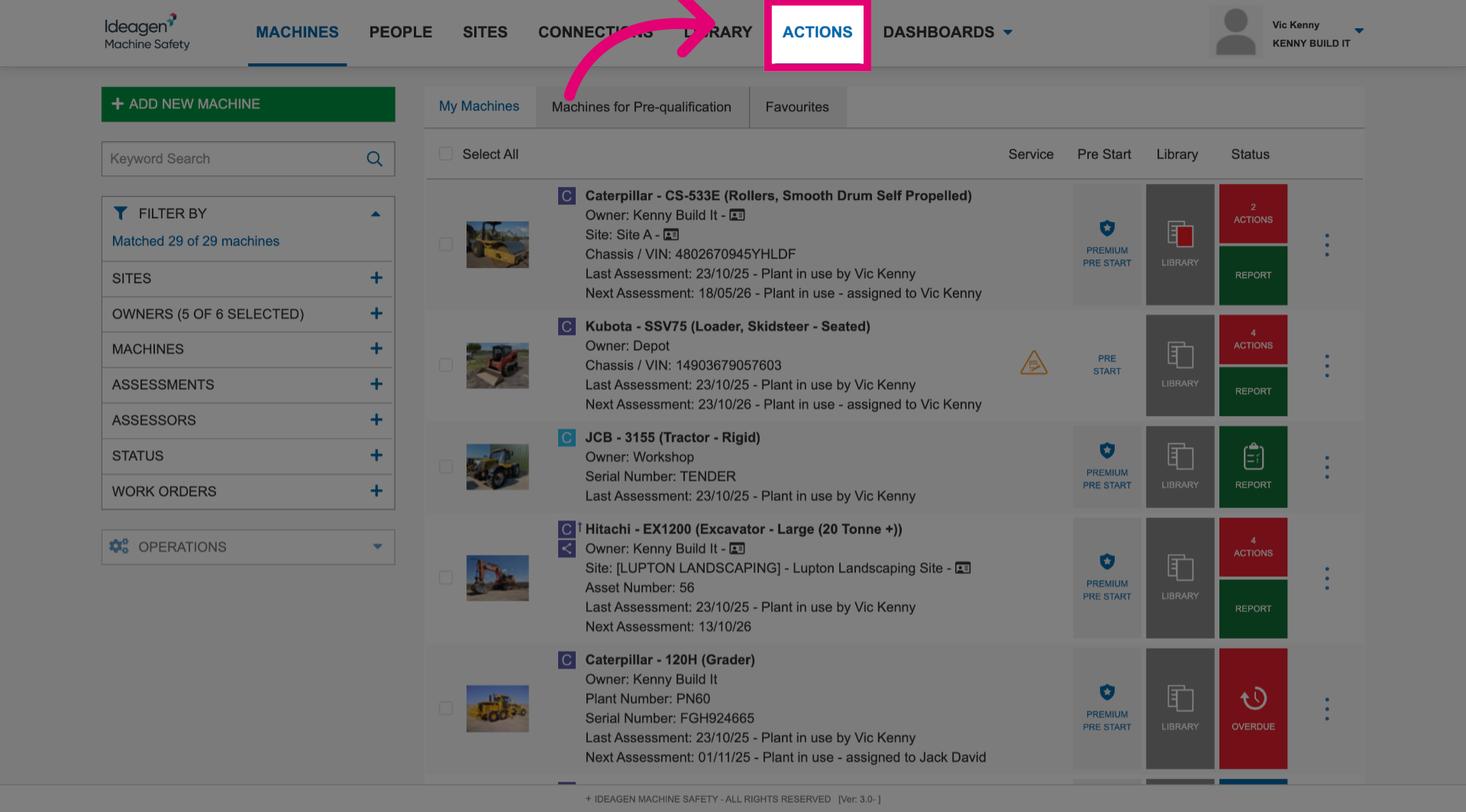Go to the Actions nav tab
The width and height of the screenshot is (1466, 812).
click(817, 32)
